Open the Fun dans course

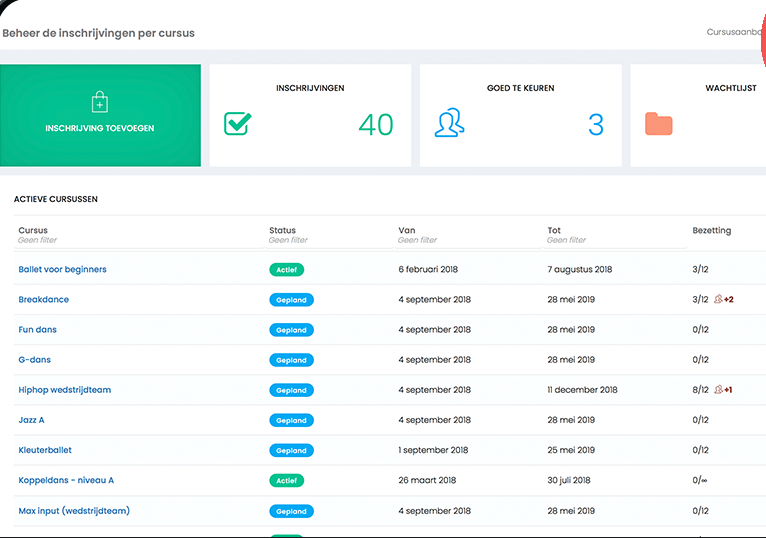(x=38, y=329)
